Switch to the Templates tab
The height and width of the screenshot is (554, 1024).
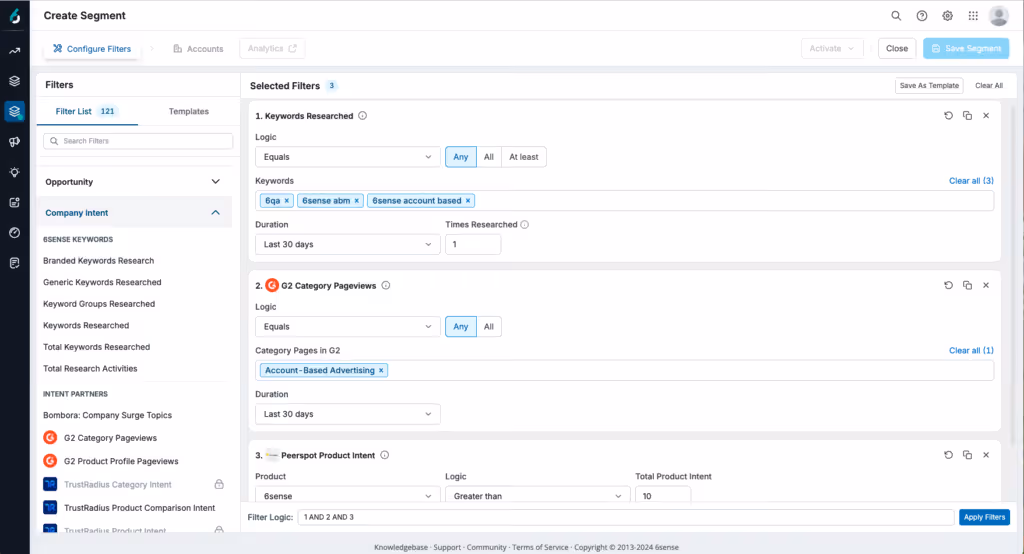tap(189, 112)
